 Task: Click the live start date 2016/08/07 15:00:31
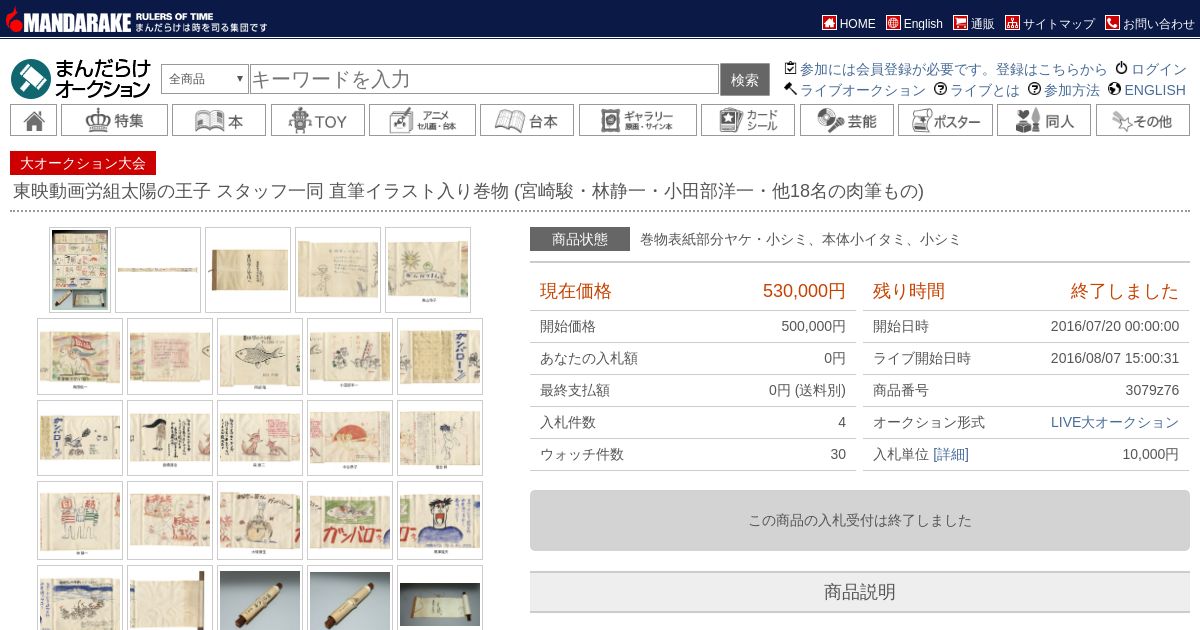pos(1115,358)
